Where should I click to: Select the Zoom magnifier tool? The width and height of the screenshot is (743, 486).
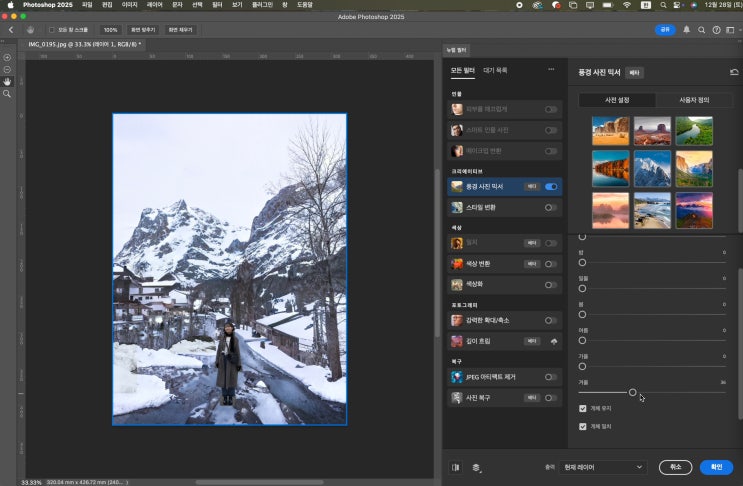[7, 93]
